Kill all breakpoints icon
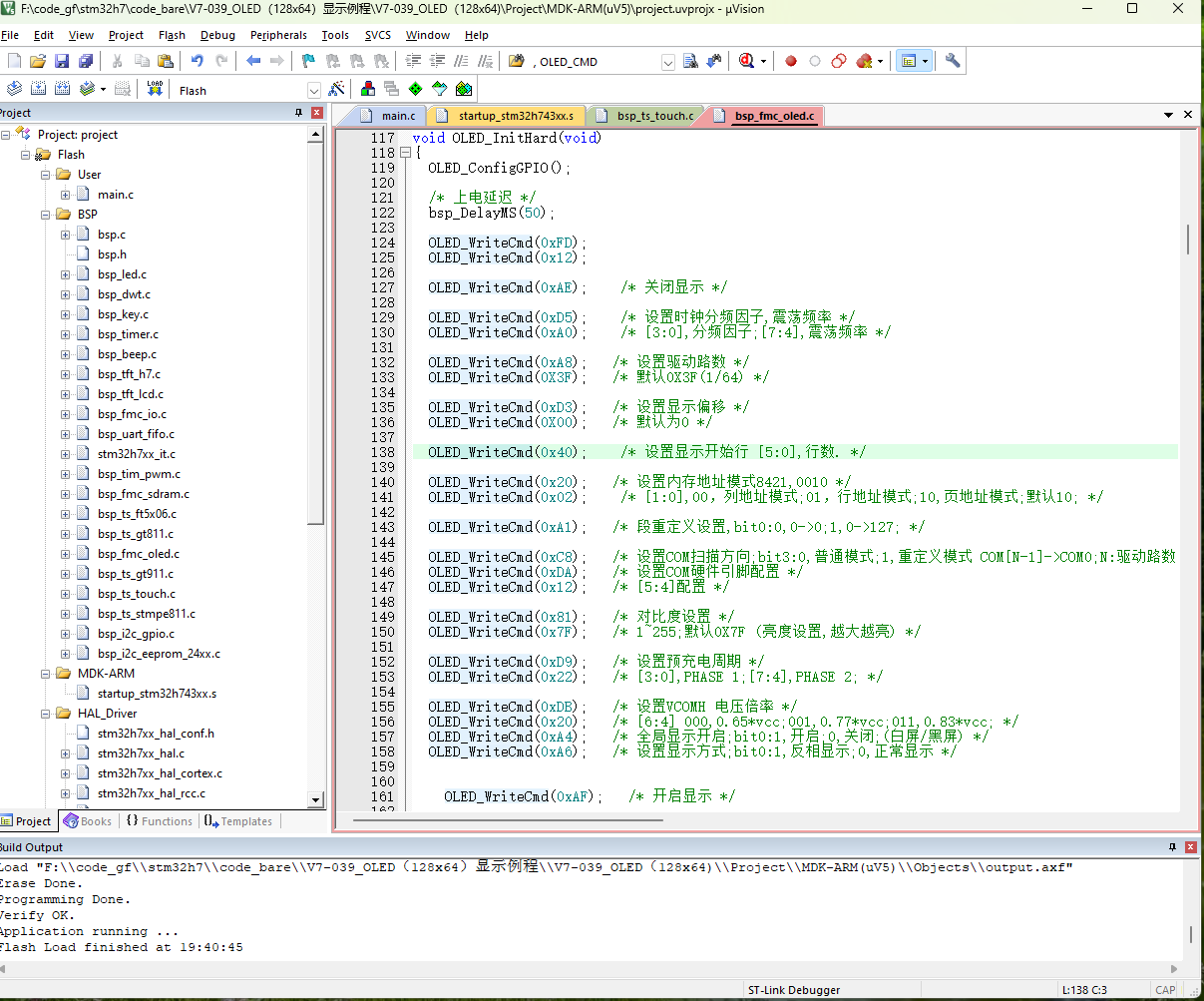The height and width of the screenshot is (1001, 1204). point(864,61)
